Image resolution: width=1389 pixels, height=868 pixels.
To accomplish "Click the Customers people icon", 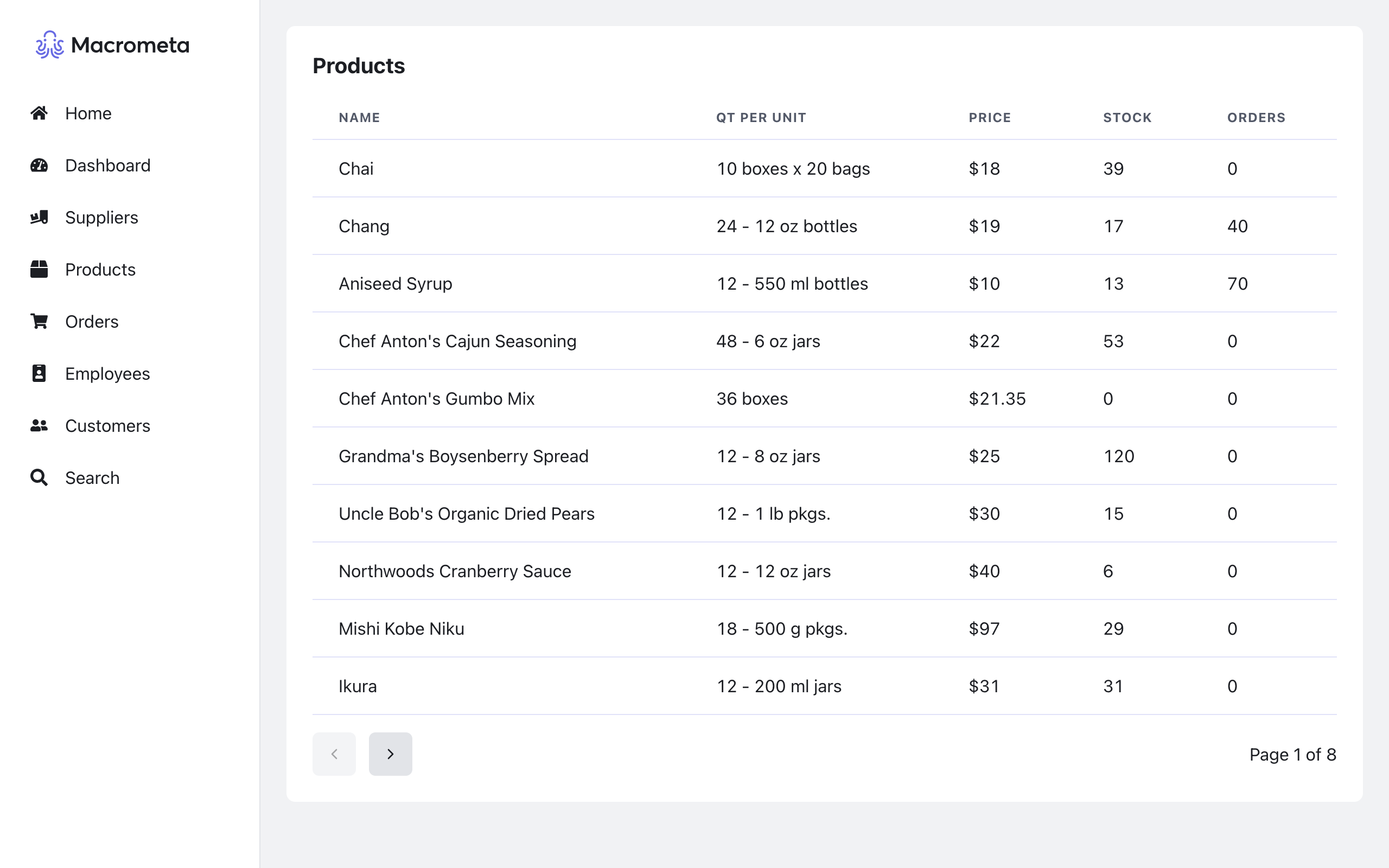I will [39, 425].
